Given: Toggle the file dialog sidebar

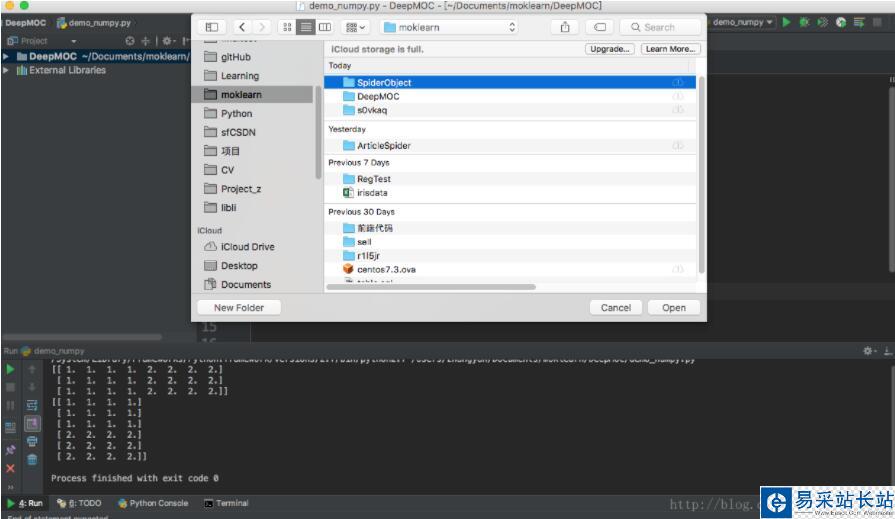Looking at the screenshot, I should point(212,27).
